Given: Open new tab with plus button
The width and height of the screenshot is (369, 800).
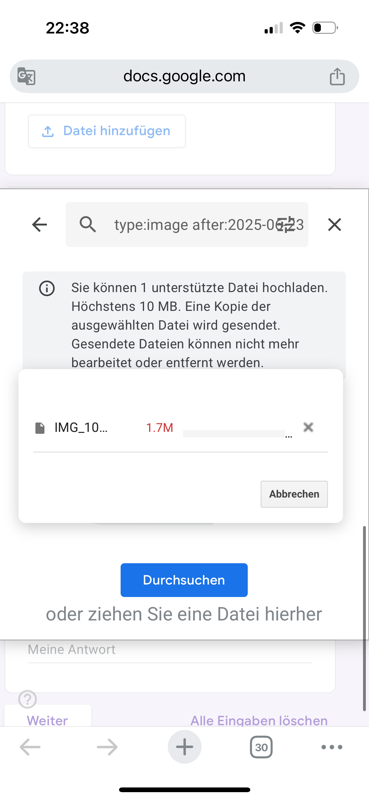Looking at the screenshot, I should coord(184,747).
